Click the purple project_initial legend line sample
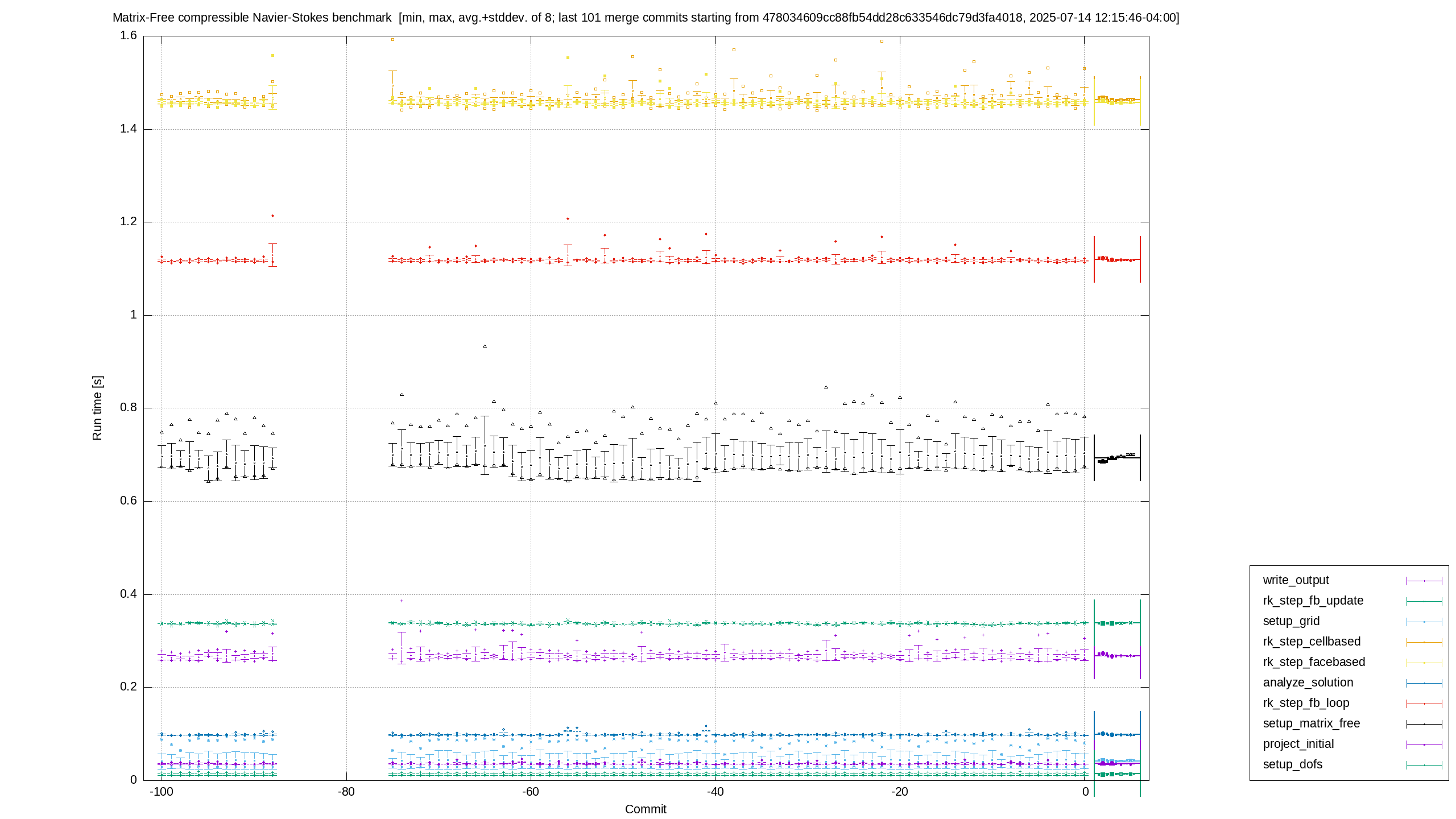Viewport: 1456px width, 819px height. 1424,744
